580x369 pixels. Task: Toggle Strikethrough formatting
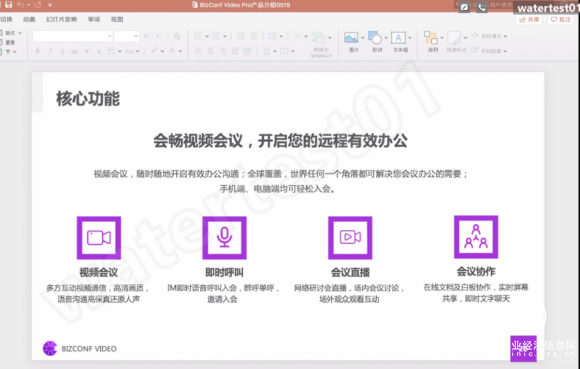(74, 51)
